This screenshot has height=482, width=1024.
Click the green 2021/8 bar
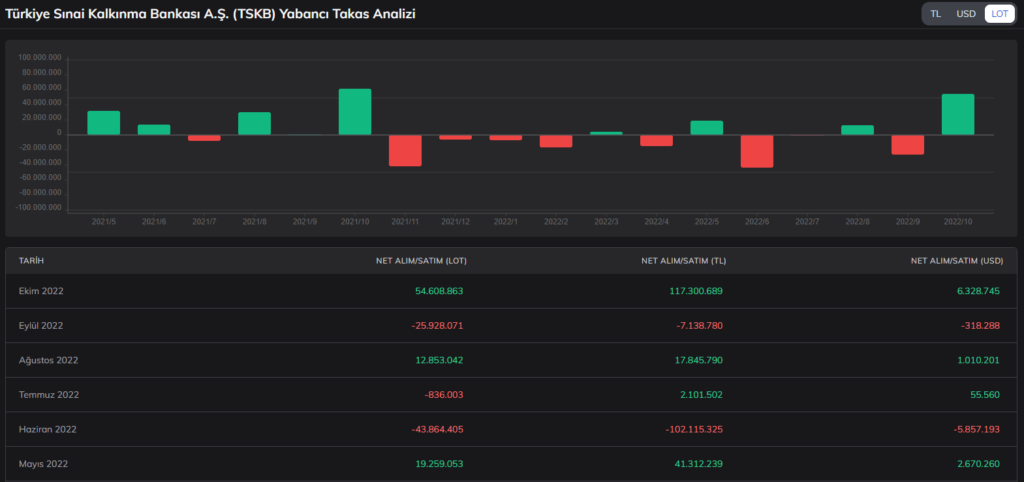click(x=255, y=123)
